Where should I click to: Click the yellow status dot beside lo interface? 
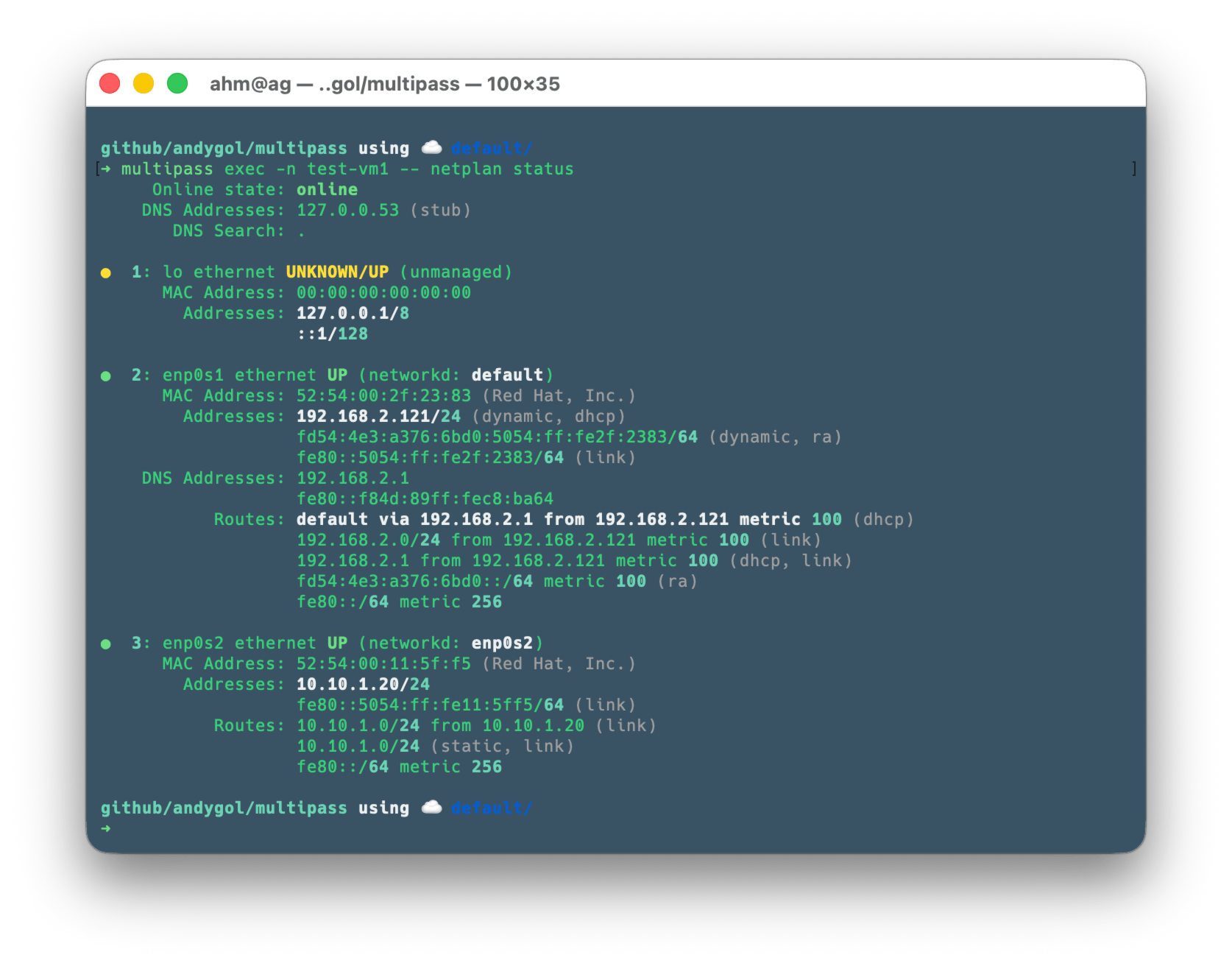tap(107, 272)
